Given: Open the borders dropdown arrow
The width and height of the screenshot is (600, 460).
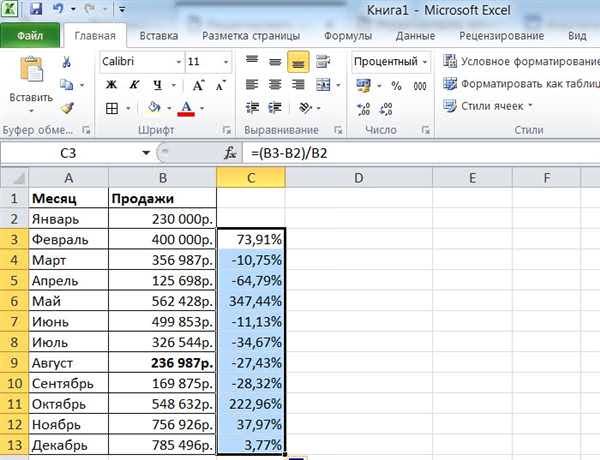Looking at the screenshot, I should [x=128, y=109].
